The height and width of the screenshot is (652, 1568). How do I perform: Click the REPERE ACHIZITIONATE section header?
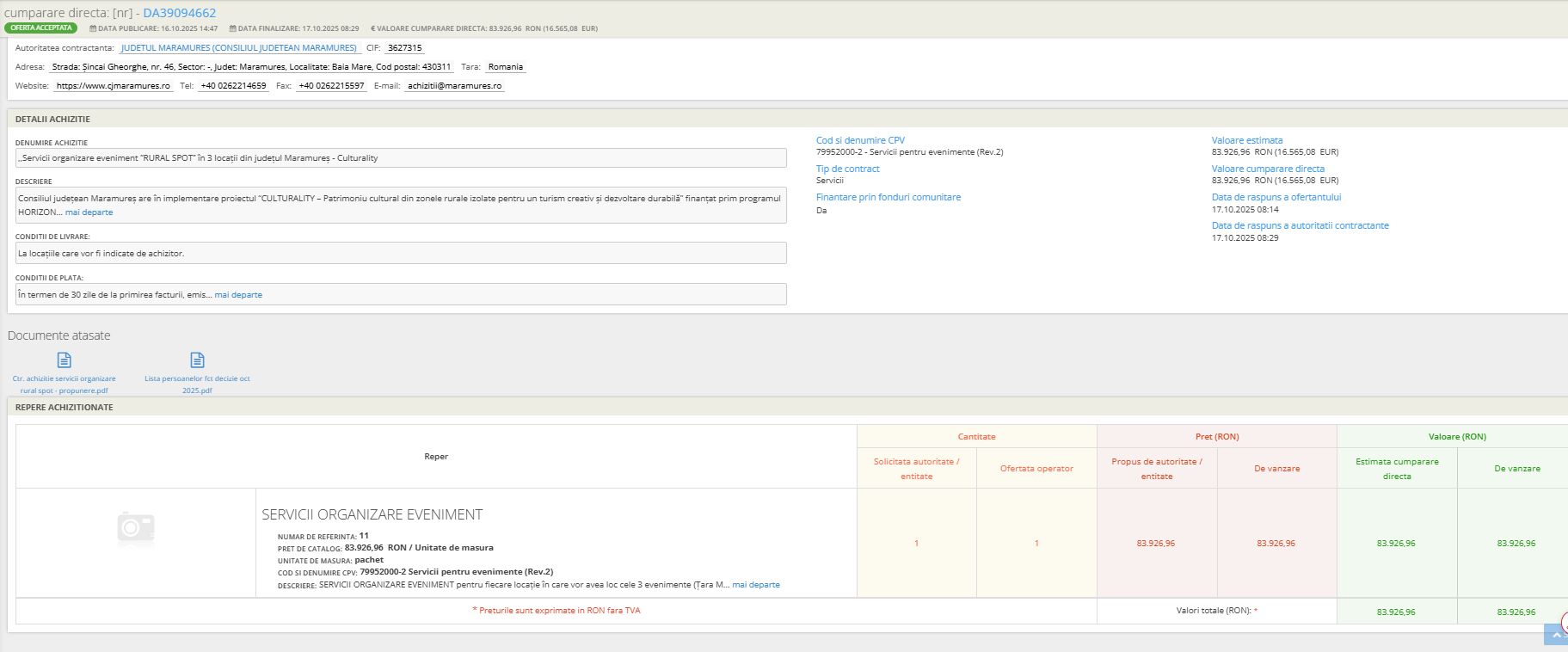(x=64, y=408)
